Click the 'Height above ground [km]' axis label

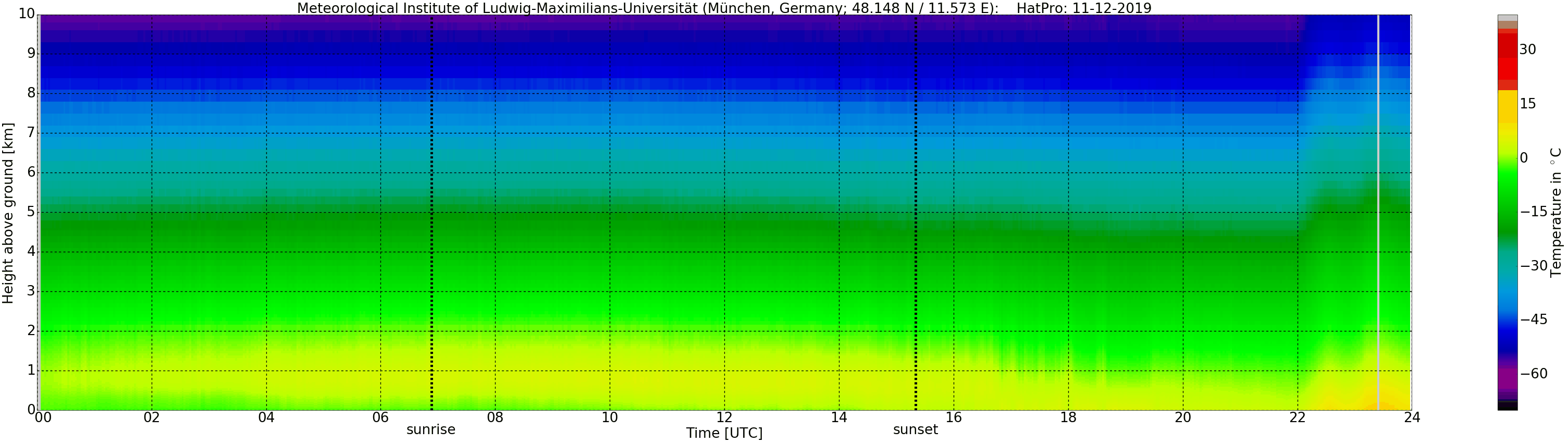(8, 212)
